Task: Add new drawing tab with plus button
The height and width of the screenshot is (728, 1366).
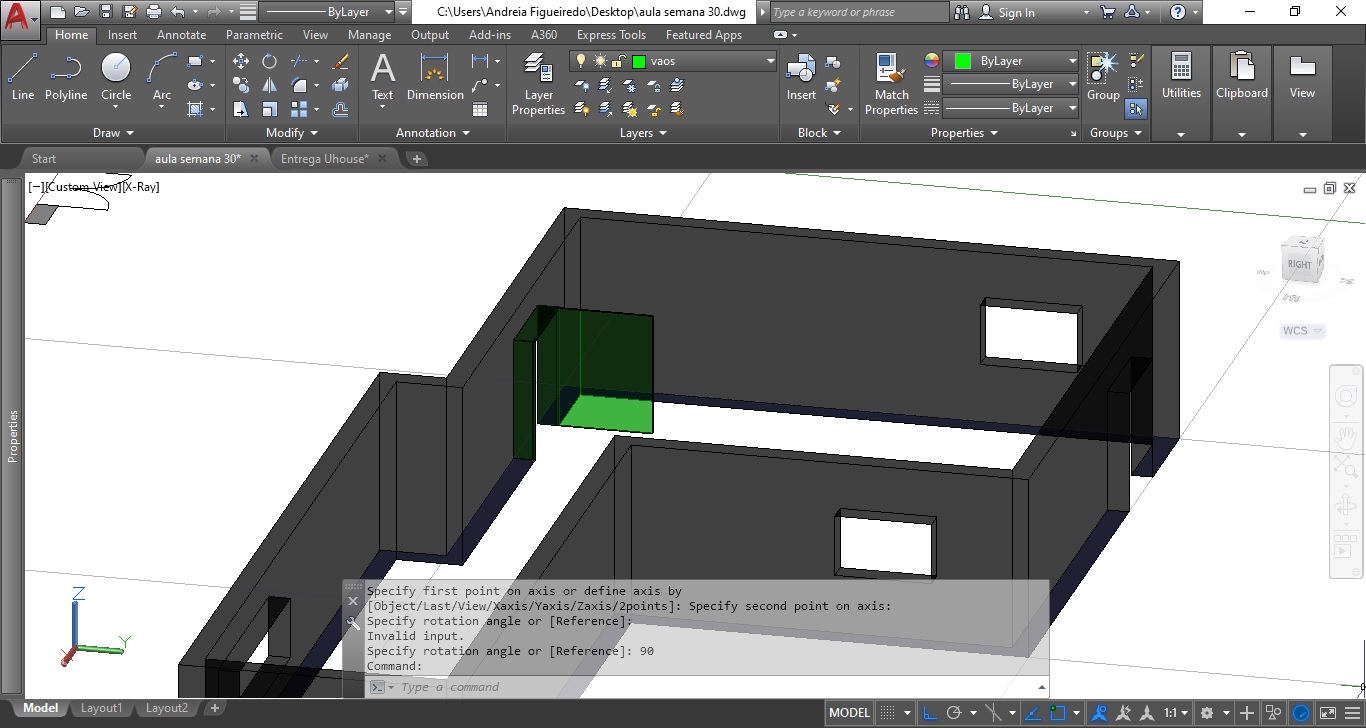Action: coord(417,158)
